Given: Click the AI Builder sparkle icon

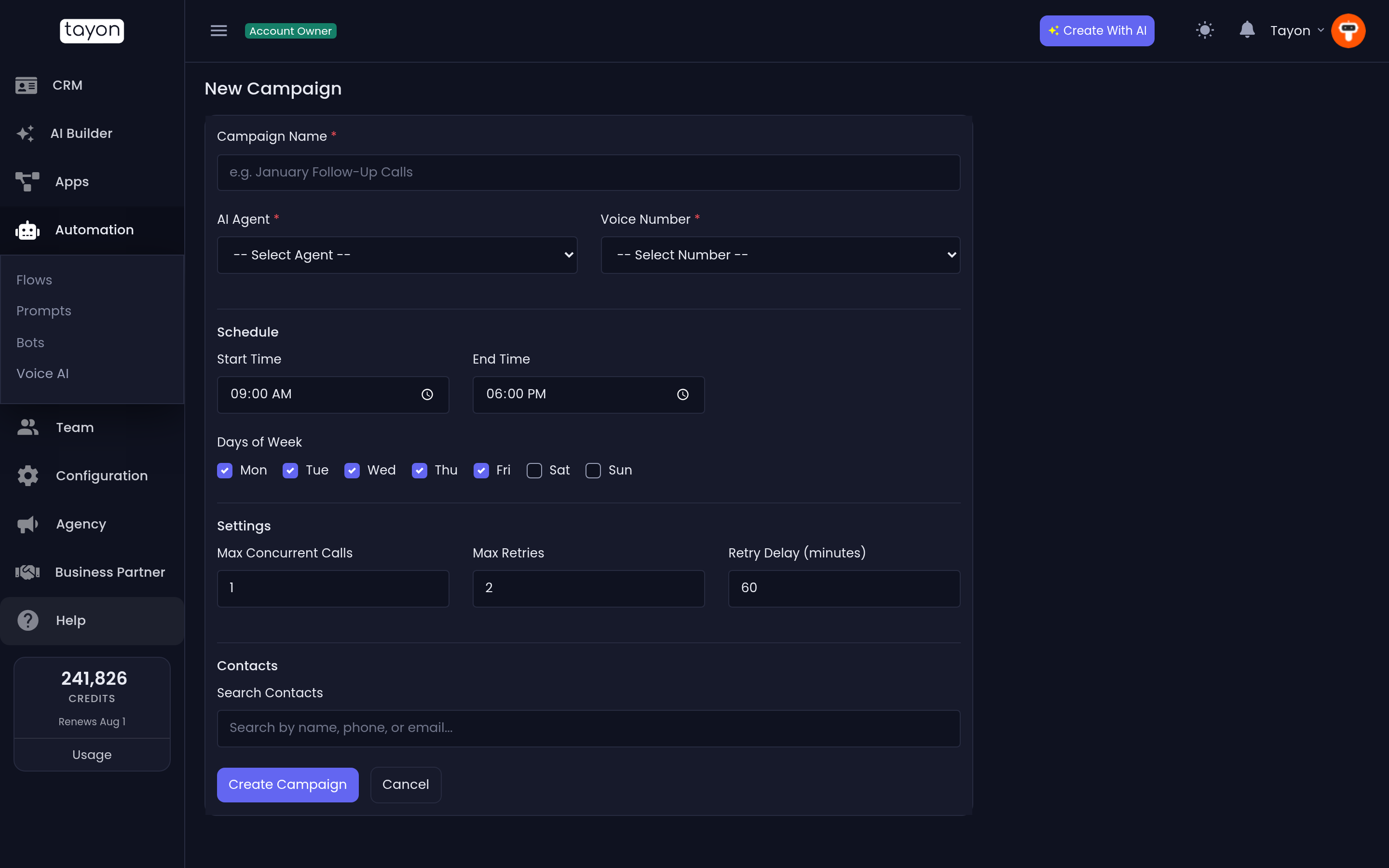Looking at the screenshot, I should (x=26, y=133).
